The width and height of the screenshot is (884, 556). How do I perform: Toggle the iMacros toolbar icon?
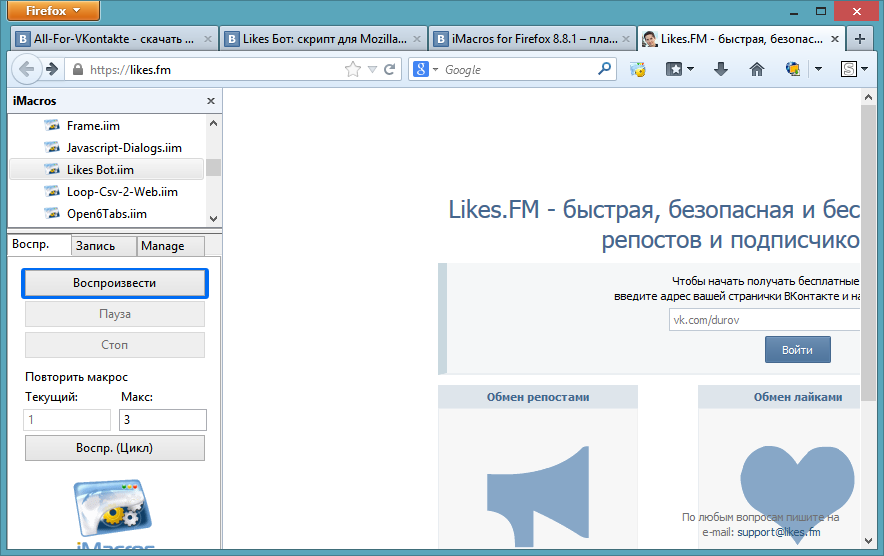638,69
